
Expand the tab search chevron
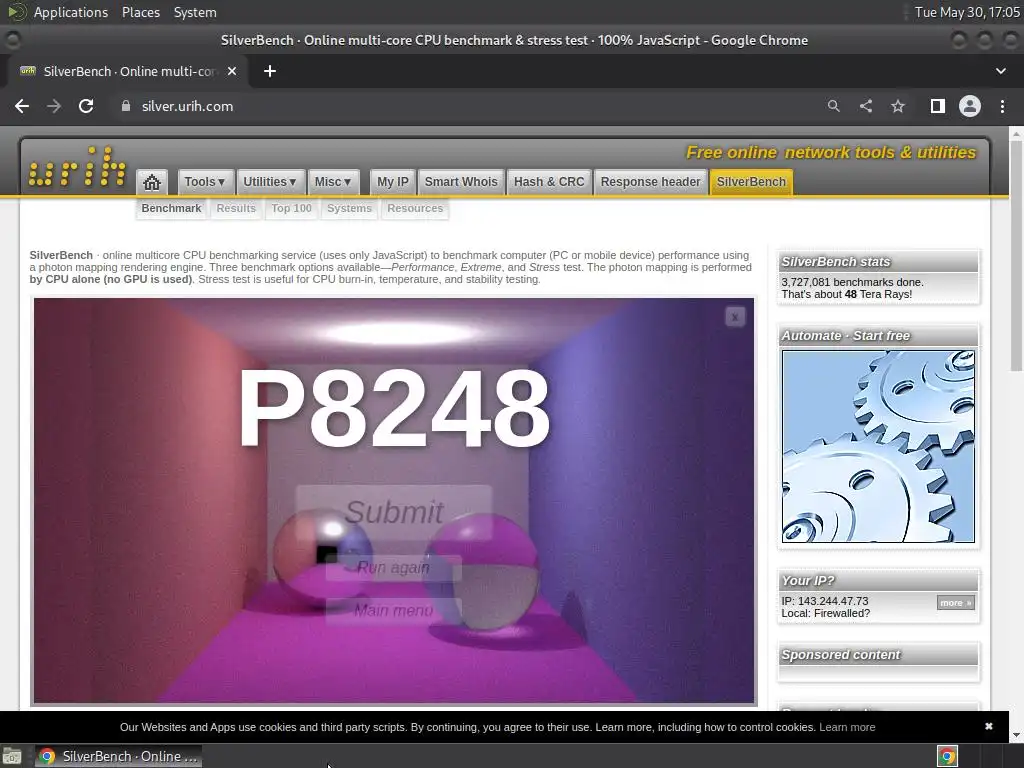click(x=1000, y=71)
